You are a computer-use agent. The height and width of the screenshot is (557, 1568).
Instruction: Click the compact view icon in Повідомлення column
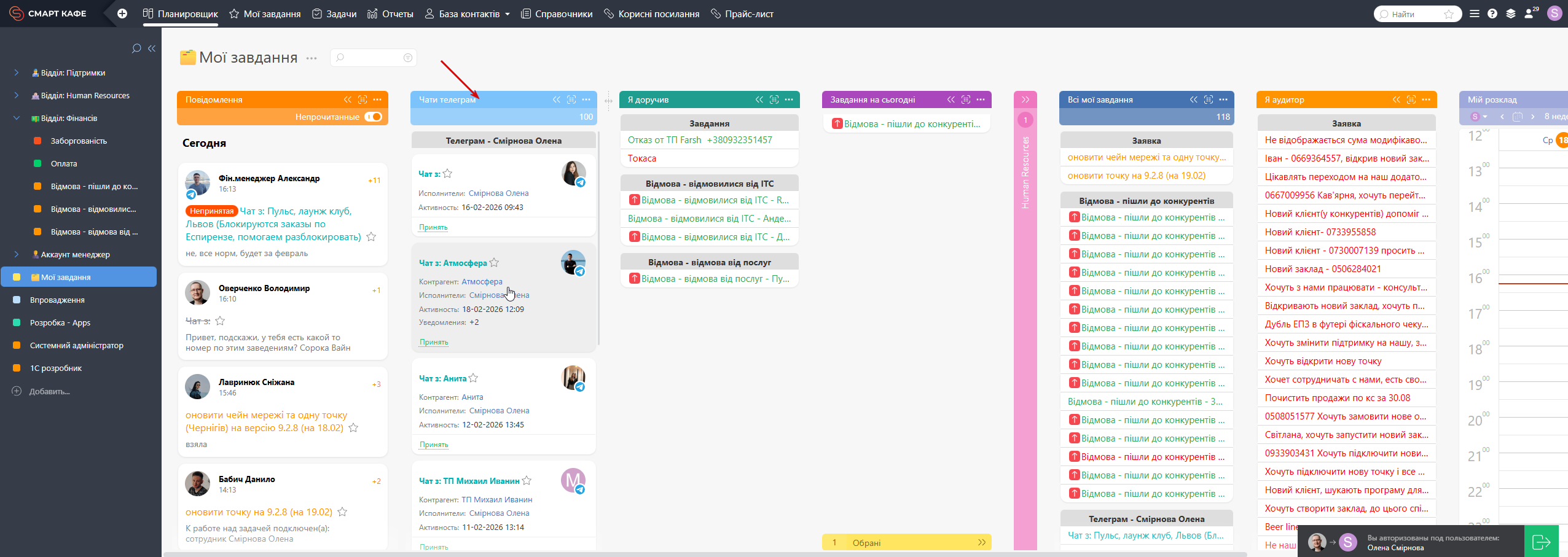click(363, 99)
